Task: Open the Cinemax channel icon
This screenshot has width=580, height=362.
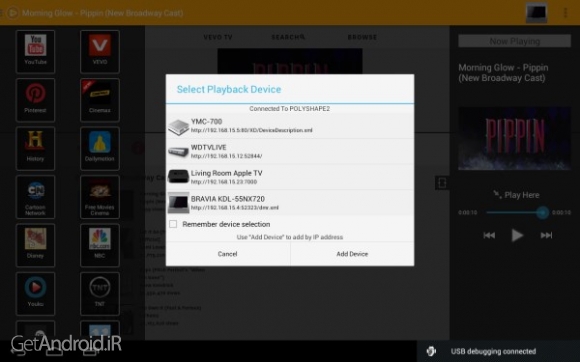Action: [x=100, y=100]
